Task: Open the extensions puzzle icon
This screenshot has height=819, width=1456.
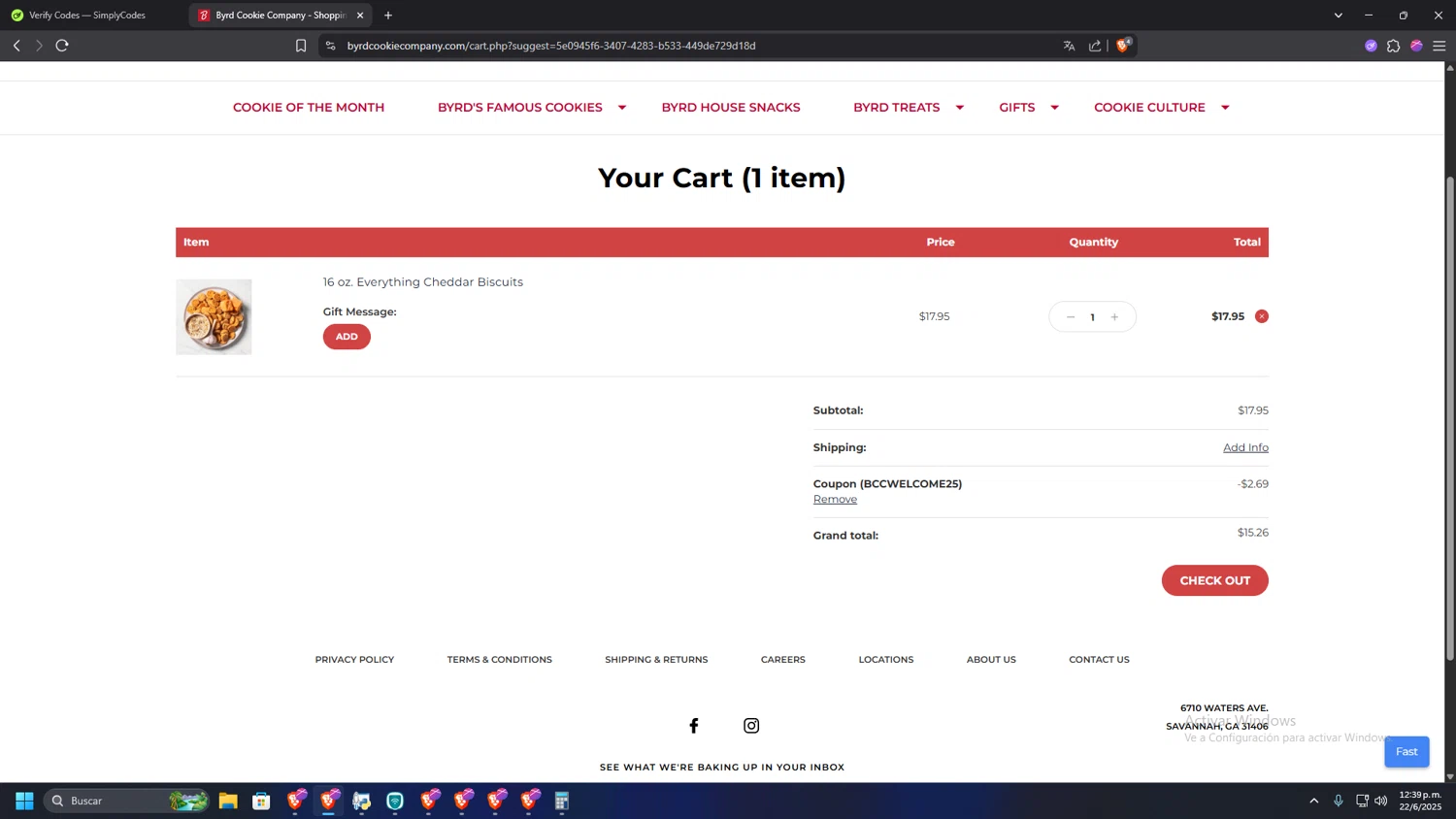Action: tap(1393, 46)
